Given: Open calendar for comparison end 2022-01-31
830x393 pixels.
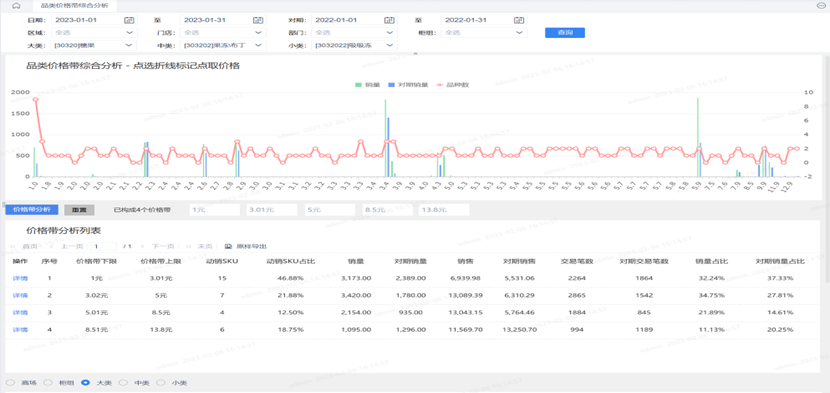Looking at the screenshot, I should [x=519, y=20].
